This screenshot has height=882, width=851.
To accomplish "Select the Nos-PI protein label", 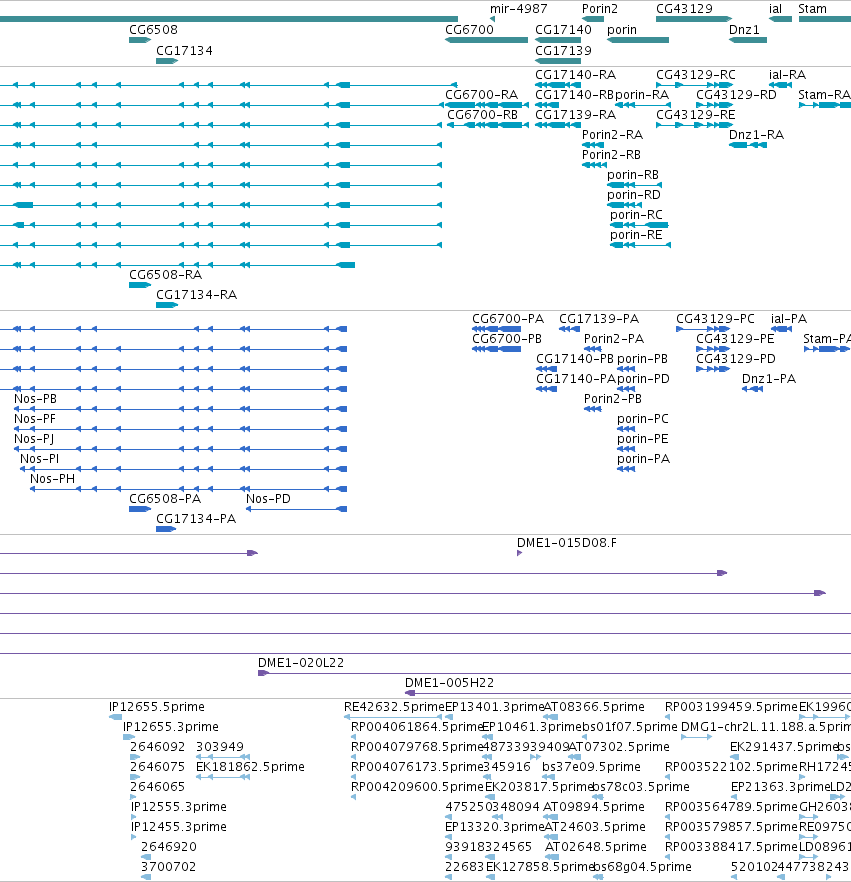I will click(39, 459).
